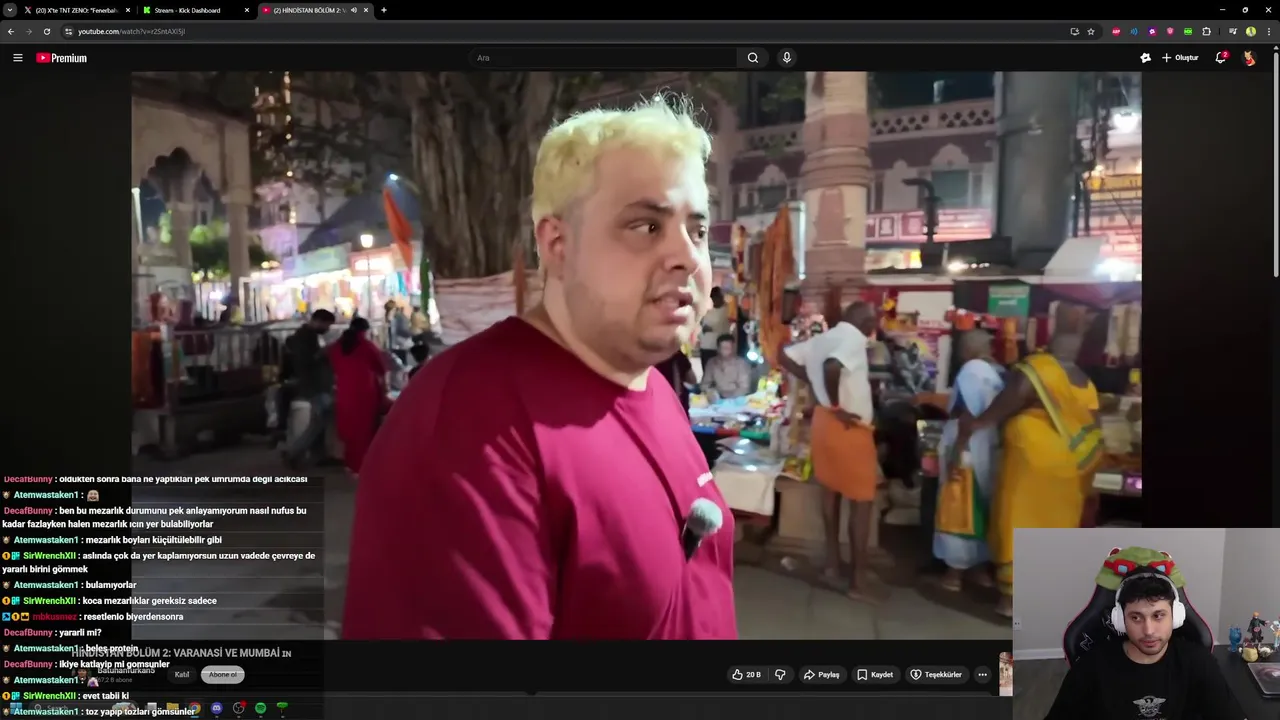Image resolution: width=1280 pixels, height=720 pixels.
Task: Go back with the browser back arrow
Action: tap(11, 31)
